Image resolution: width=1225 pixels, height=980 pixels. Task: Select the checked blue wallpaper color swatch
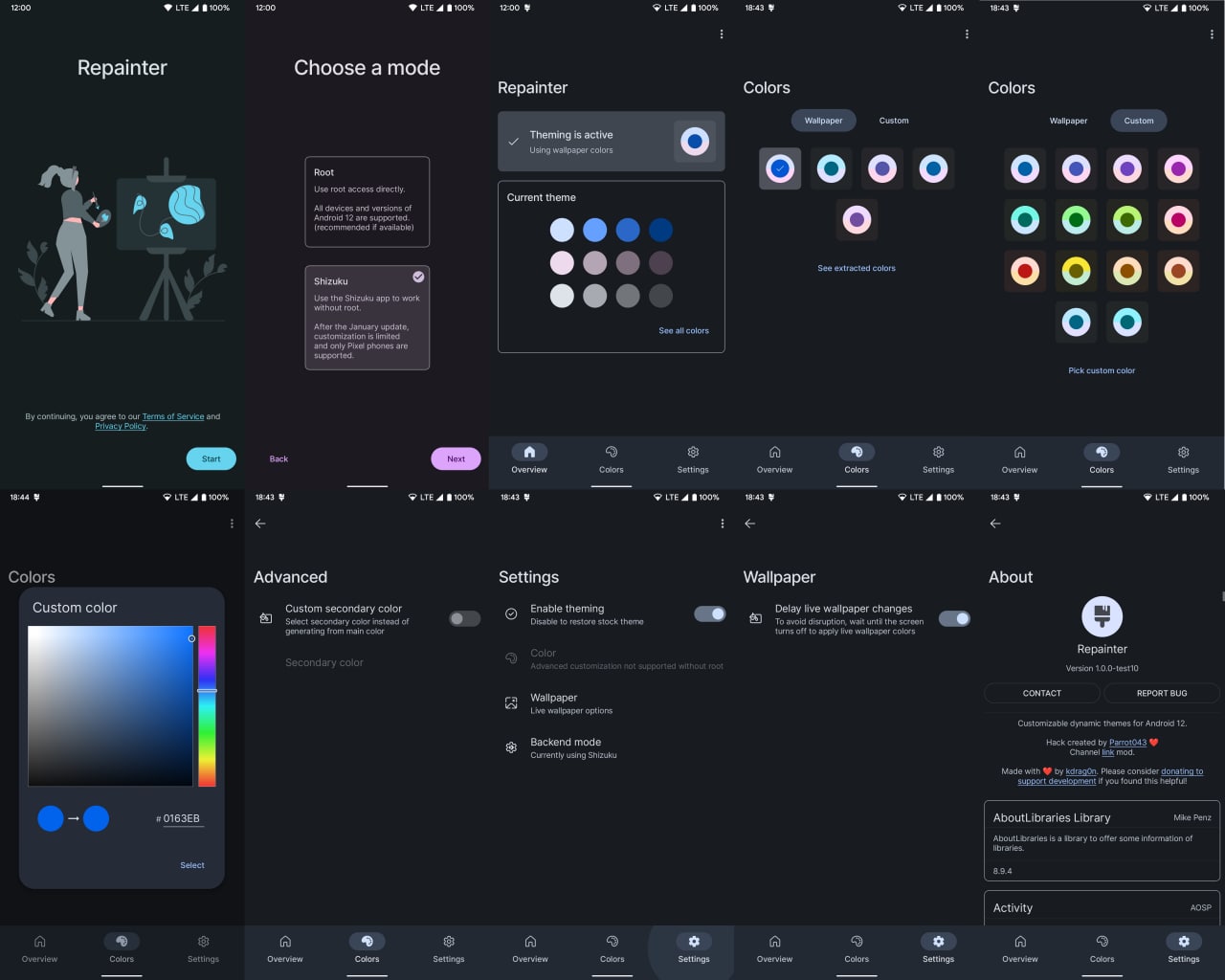coord(780,168)
